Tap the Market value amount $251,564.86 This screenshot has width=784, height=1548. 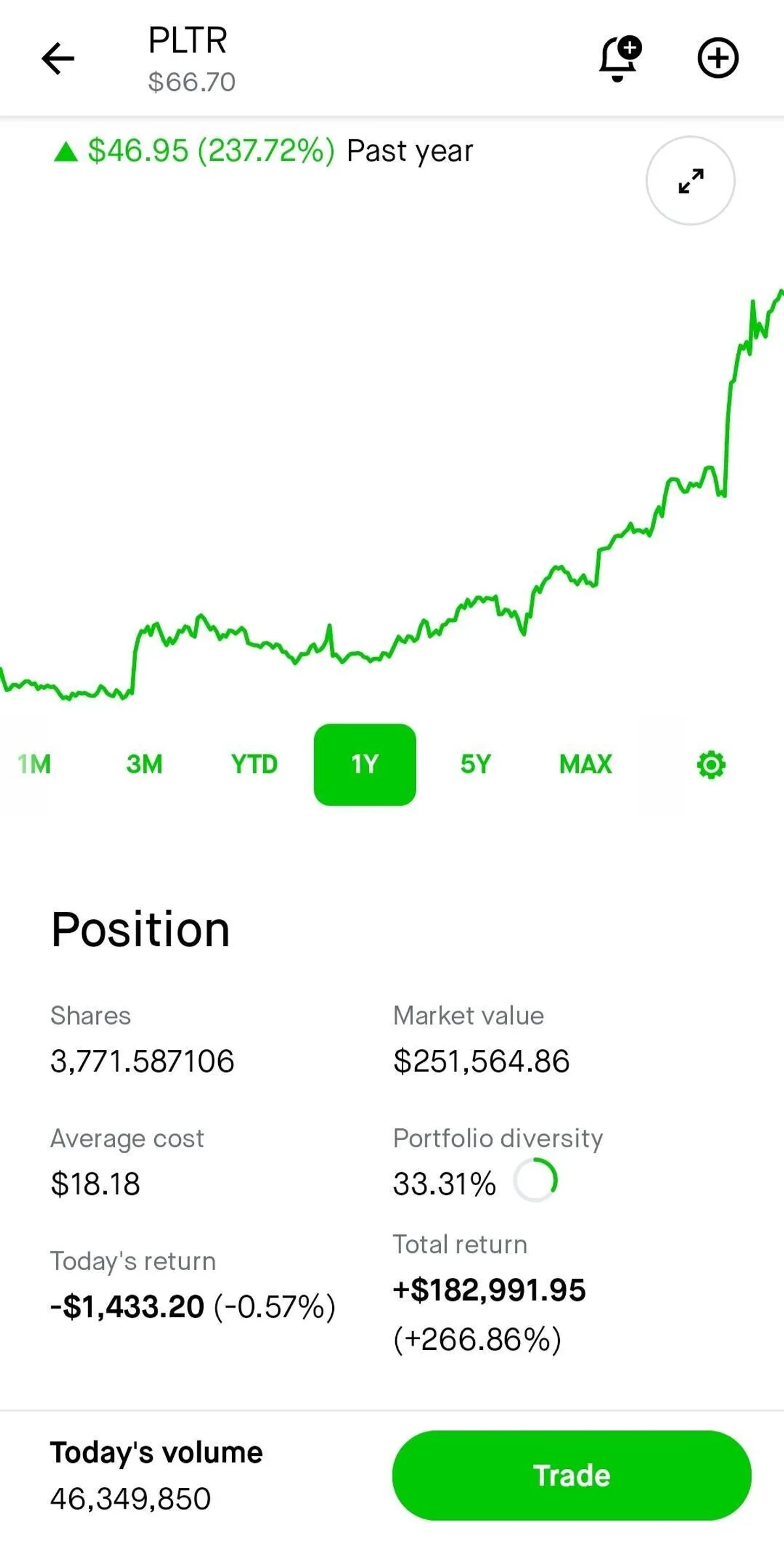[x=481, y=1061]
